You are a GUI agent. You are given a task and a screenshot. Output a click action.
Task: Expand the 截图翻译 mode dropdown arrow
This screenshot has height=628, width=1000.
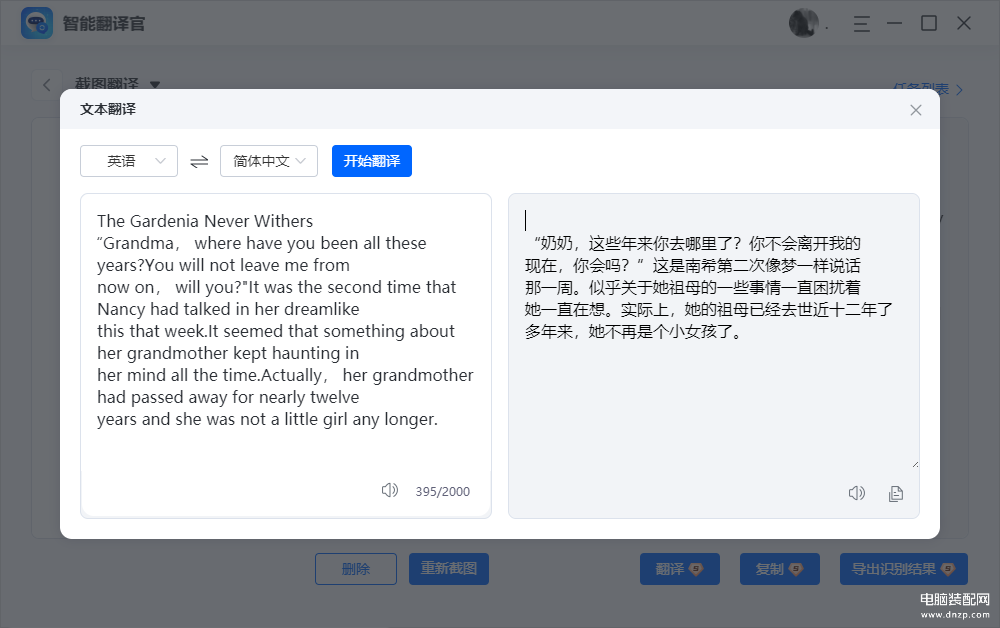pyautogui.click(x=155, y=84)
